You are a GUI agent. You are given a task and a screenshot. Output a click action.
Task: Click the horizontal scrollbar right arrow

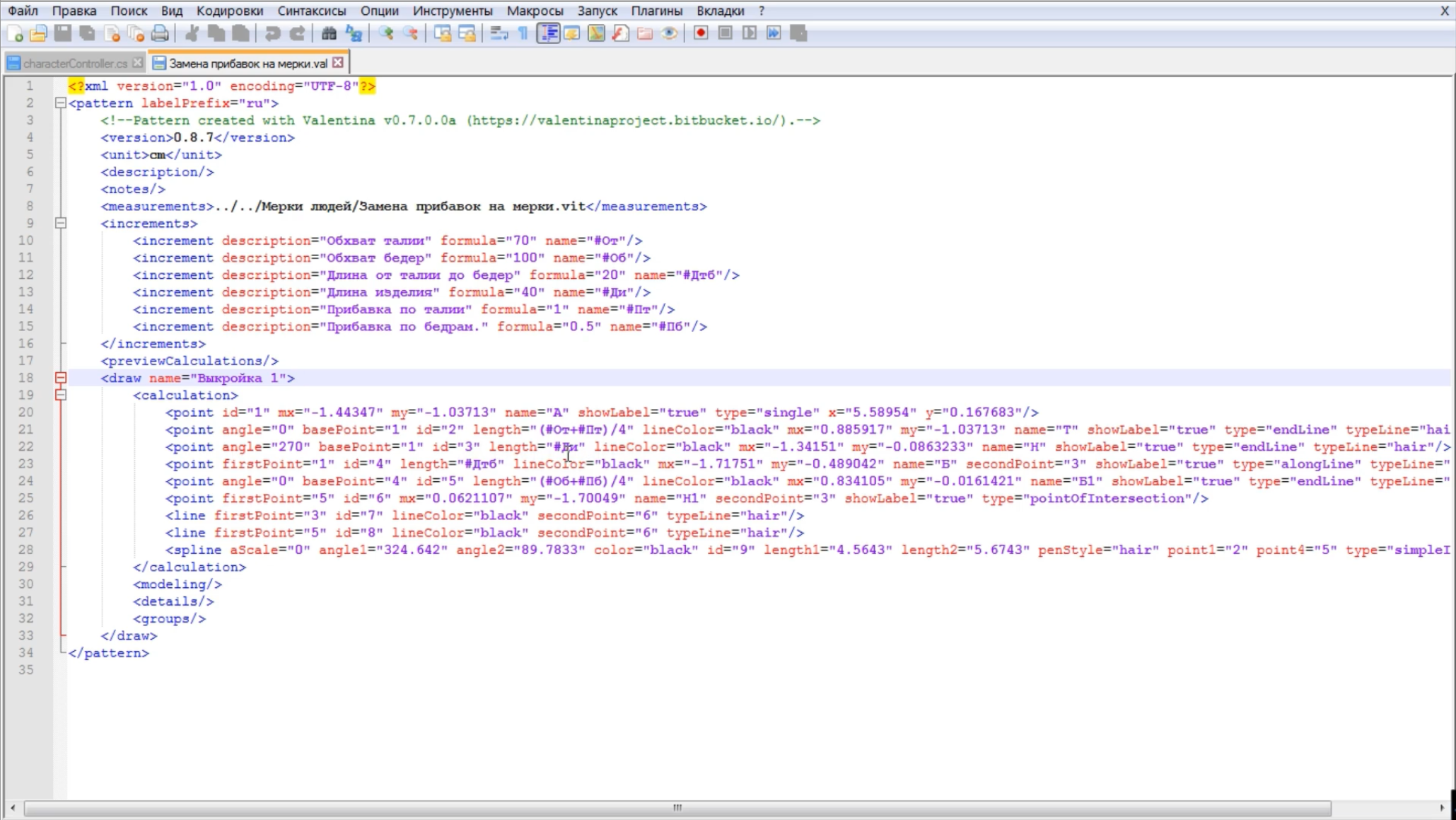tap(1442, 807)
